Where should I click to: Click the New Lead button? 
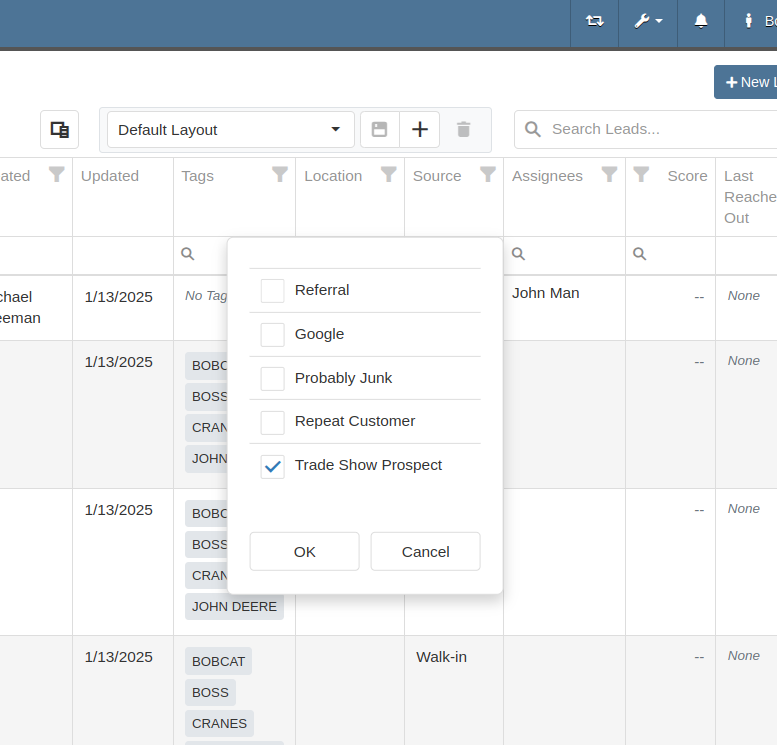click(x=746, y=82)
